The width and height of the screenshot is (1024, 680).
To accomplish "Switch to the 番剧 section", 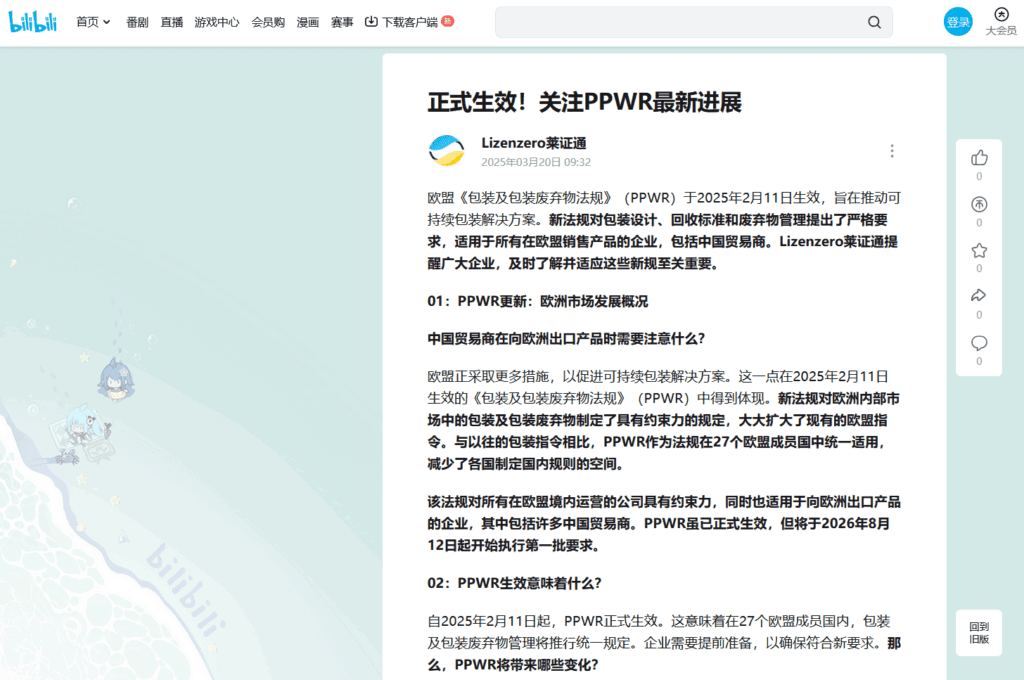I will [139, 21].
